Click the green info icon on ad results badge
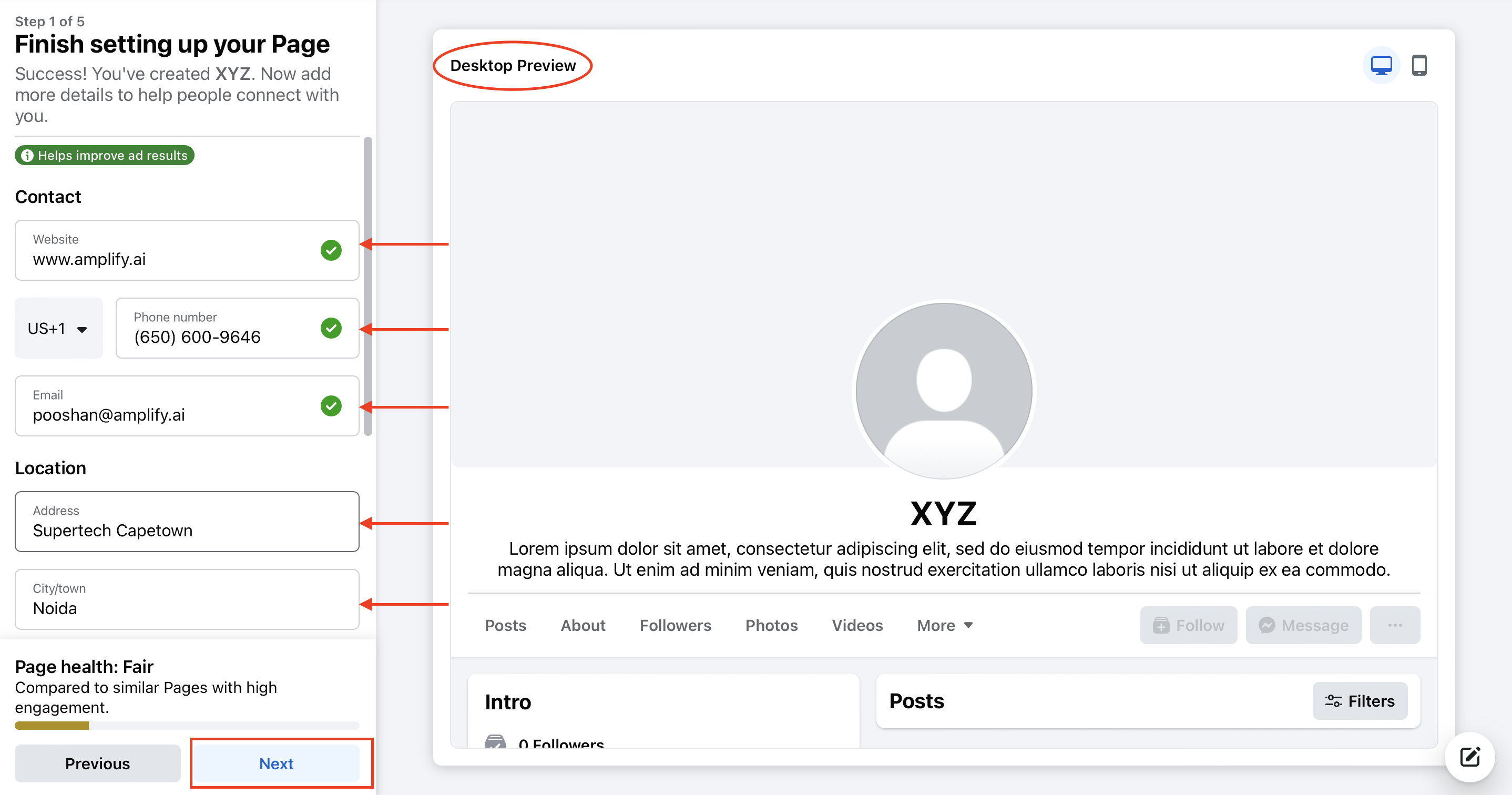The width and height of the screenshot is (1512, 795). (x=27, y=156)
